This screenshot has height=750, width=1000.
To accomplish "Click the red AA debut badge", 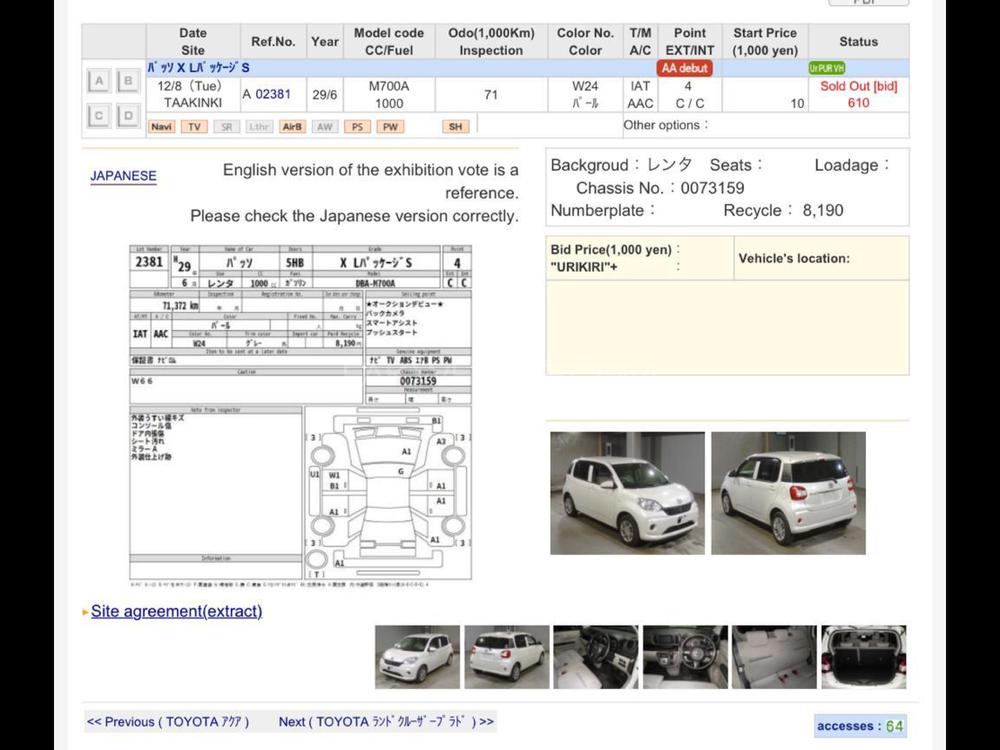I will click(685, 68).
